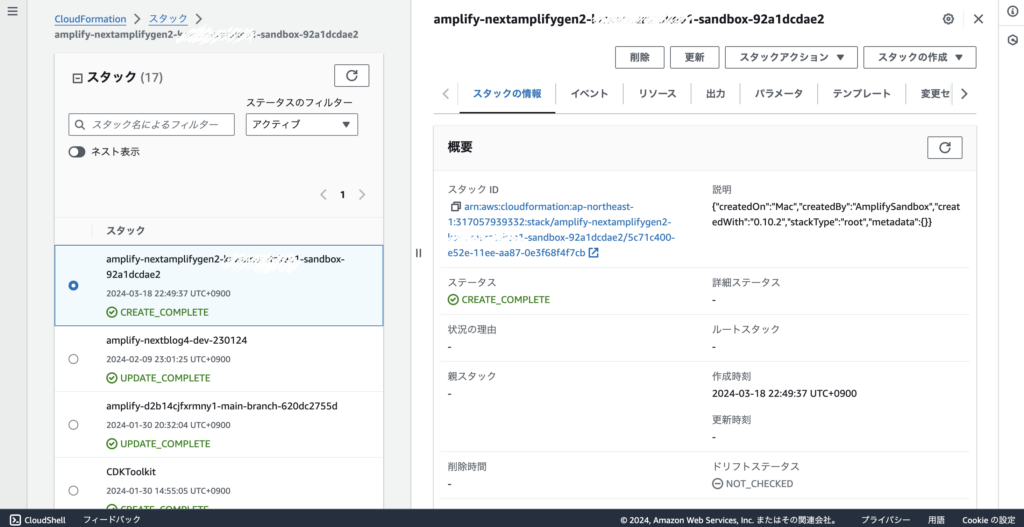
Task: Click the page number 1 in pagination
Action: (342, 195)
